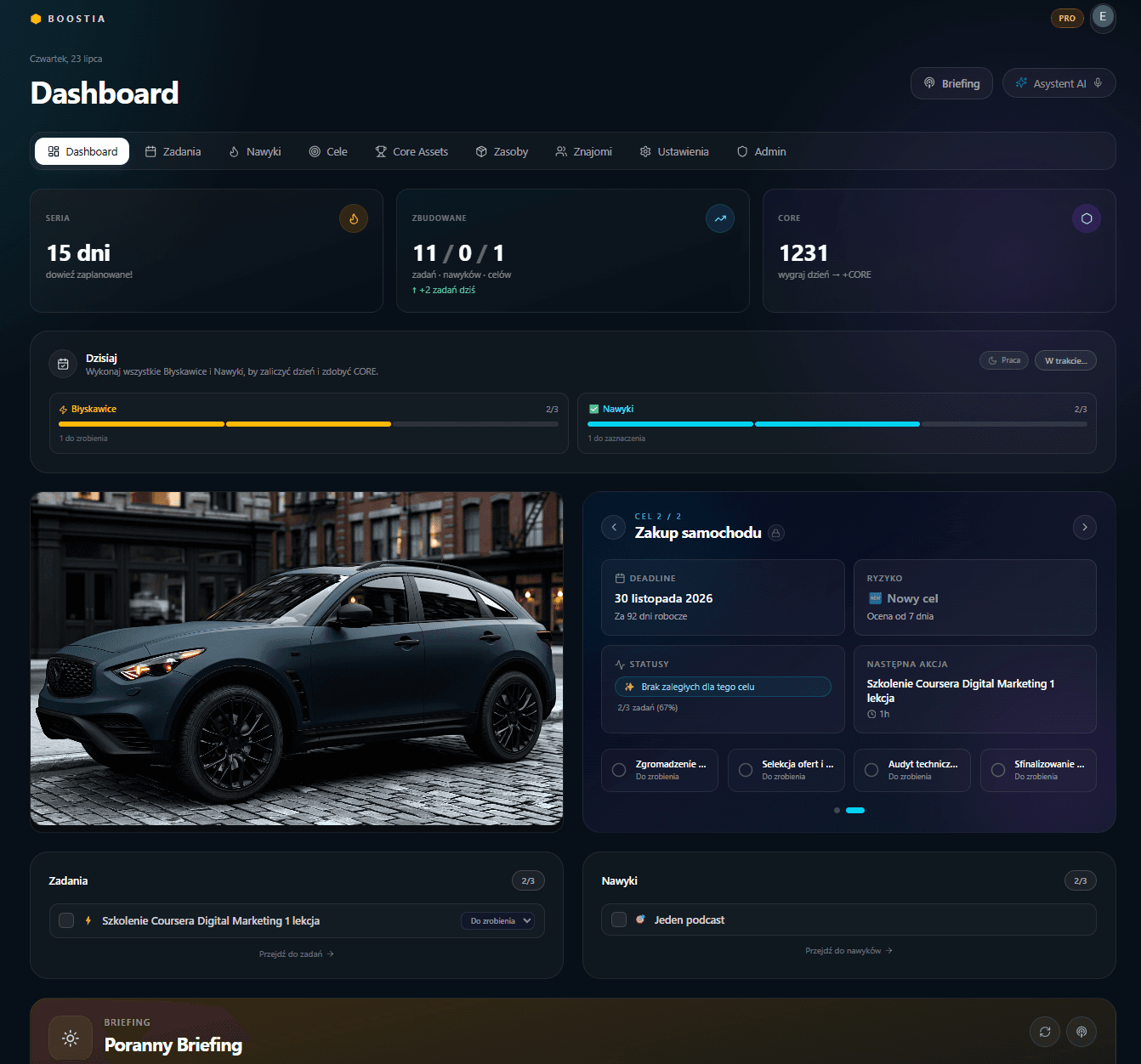The height and width of the screenshot is (1064, 1141).
Task: Click the Za 92 dni robocze text
Action: (x=650, y=617)
